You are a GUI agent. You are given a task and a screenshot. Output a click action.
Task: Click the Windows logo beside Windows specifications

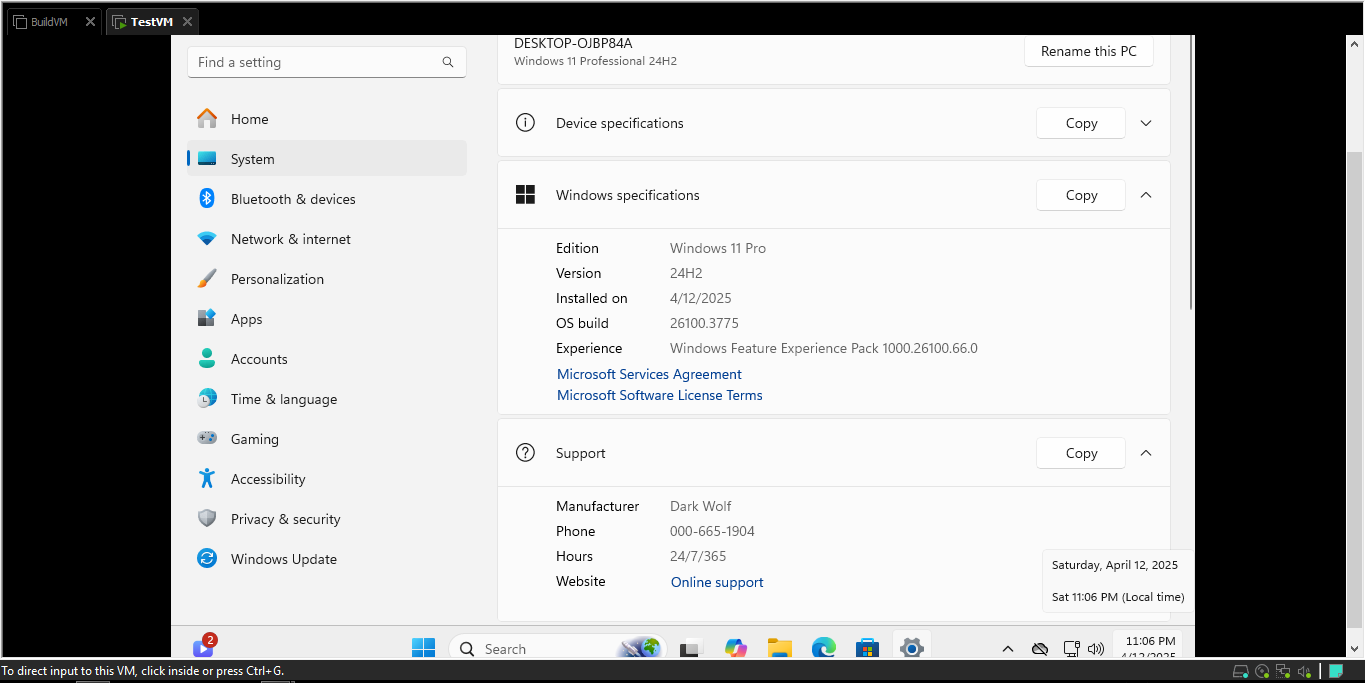pyautogui.click(x=525, y=195)
